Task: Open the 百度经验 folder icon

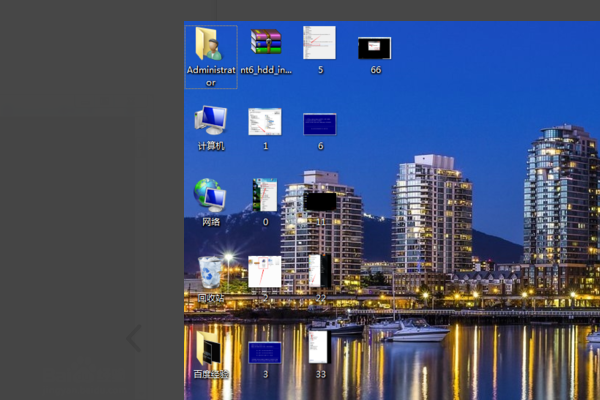Action: coord(210,350)
